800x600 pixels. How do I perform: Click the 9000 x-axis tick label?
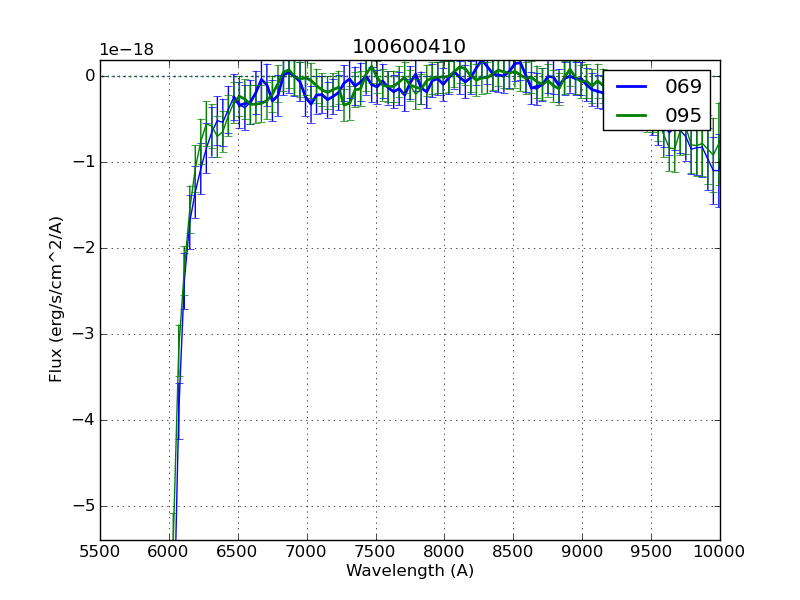point(582,551)
